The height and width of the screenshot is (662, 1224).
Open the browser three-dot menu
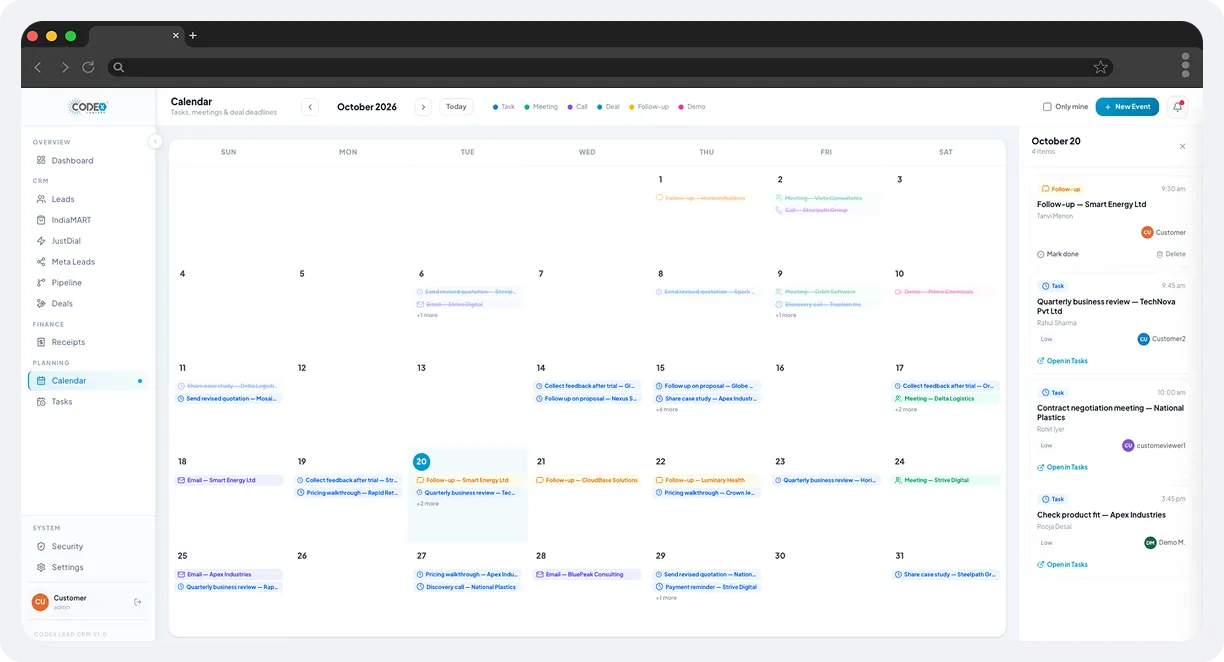[x=1185, y=65]
